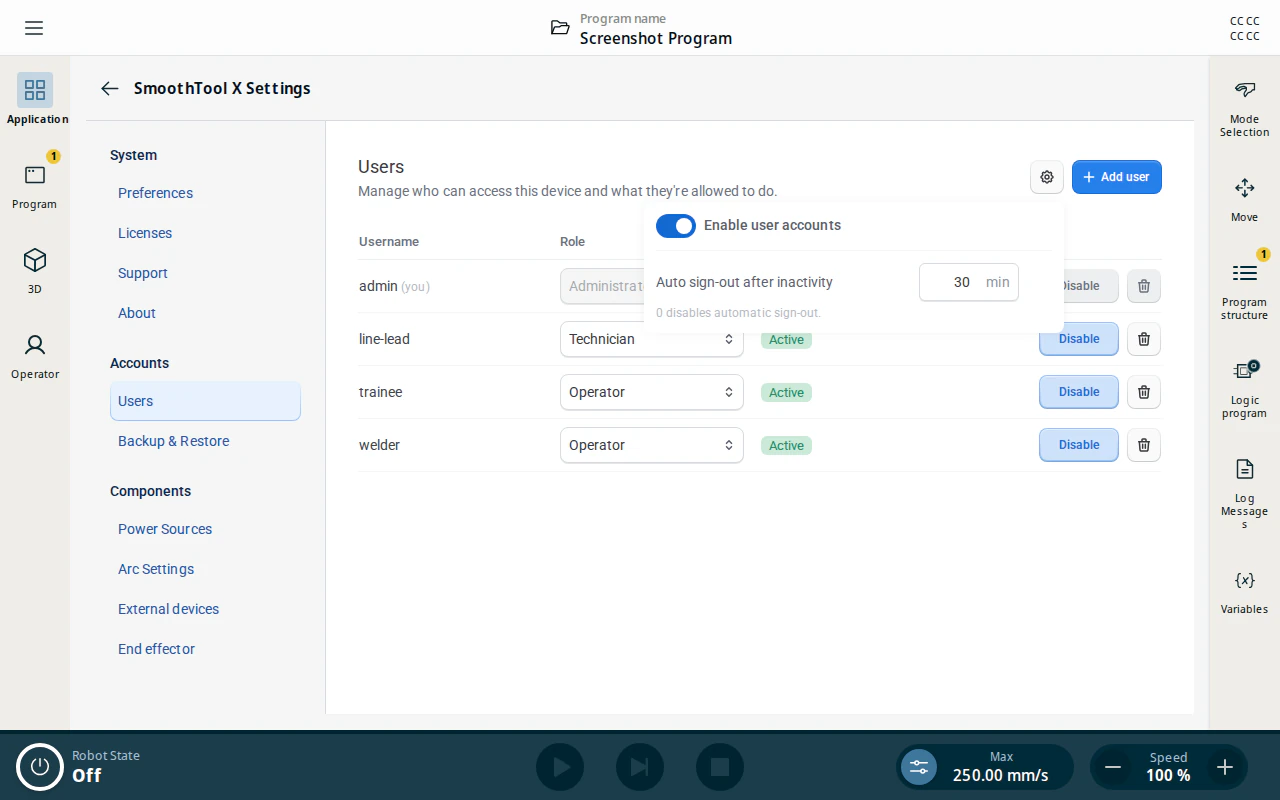Image resolution: width=1280 pixels, height=800 pixels.
Task: Toggle Enable user accounts switch
Action: coord(676,226)
